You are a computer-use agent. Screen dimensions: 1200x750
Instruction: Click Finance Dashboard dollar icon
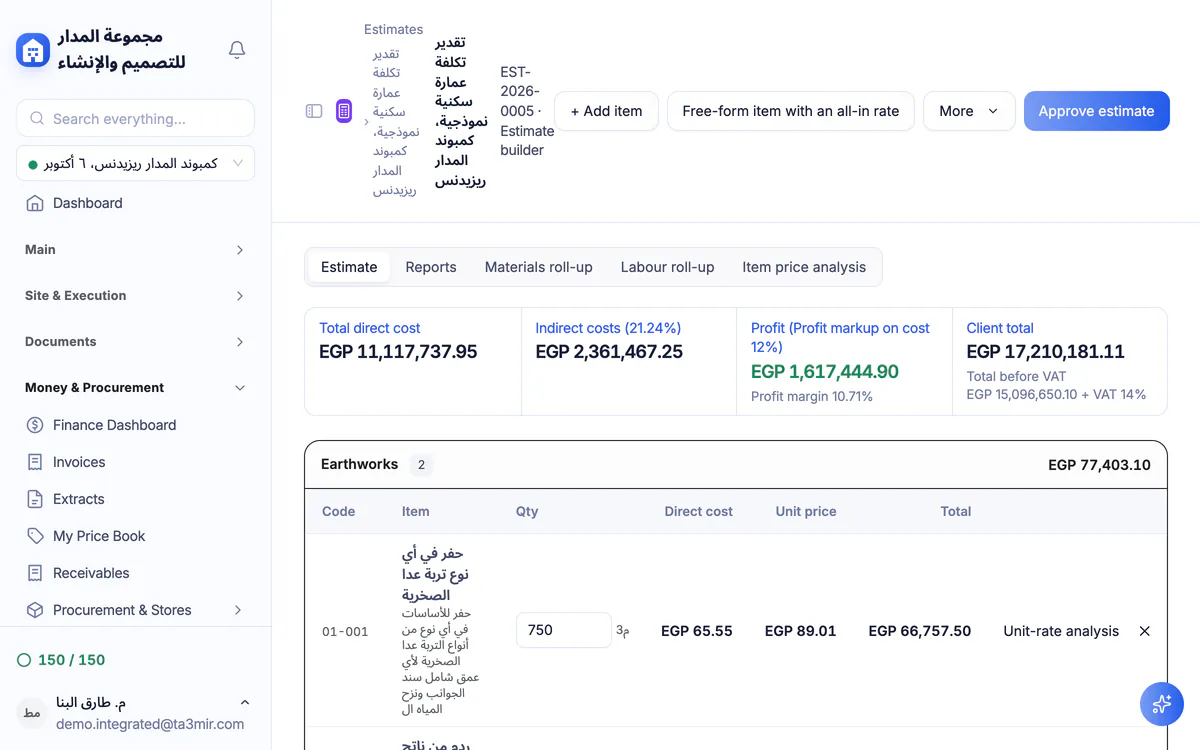[35, 425]
